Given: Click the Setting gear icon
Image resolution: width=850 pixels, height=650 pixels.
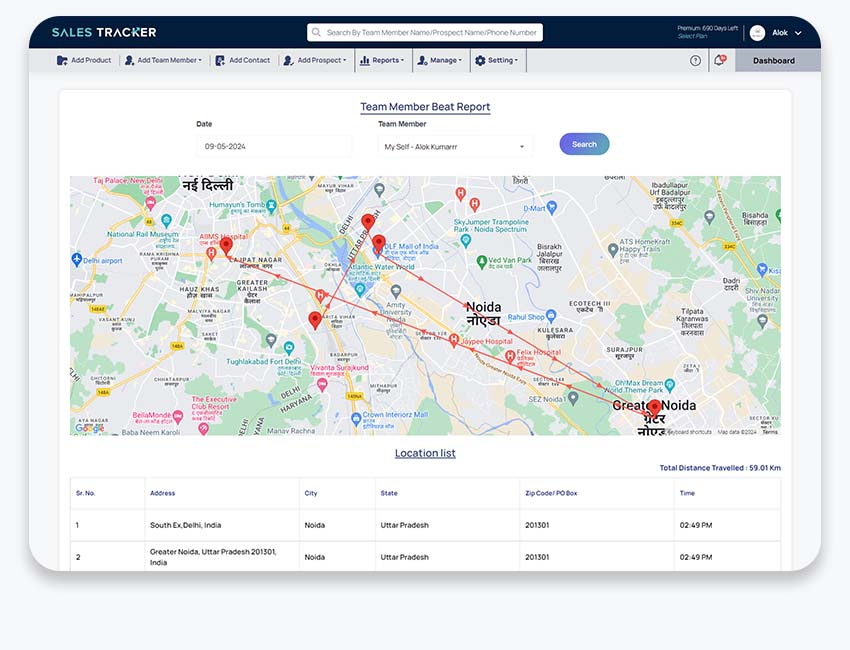Looking at the screenshot, I should pos(480,60).
